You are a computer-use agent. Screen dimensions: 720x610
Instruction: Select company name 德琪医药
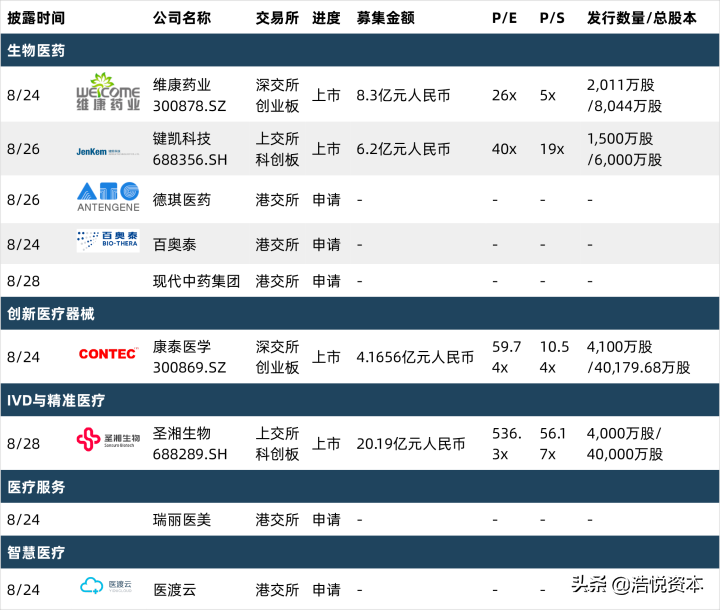click(182, 200)
